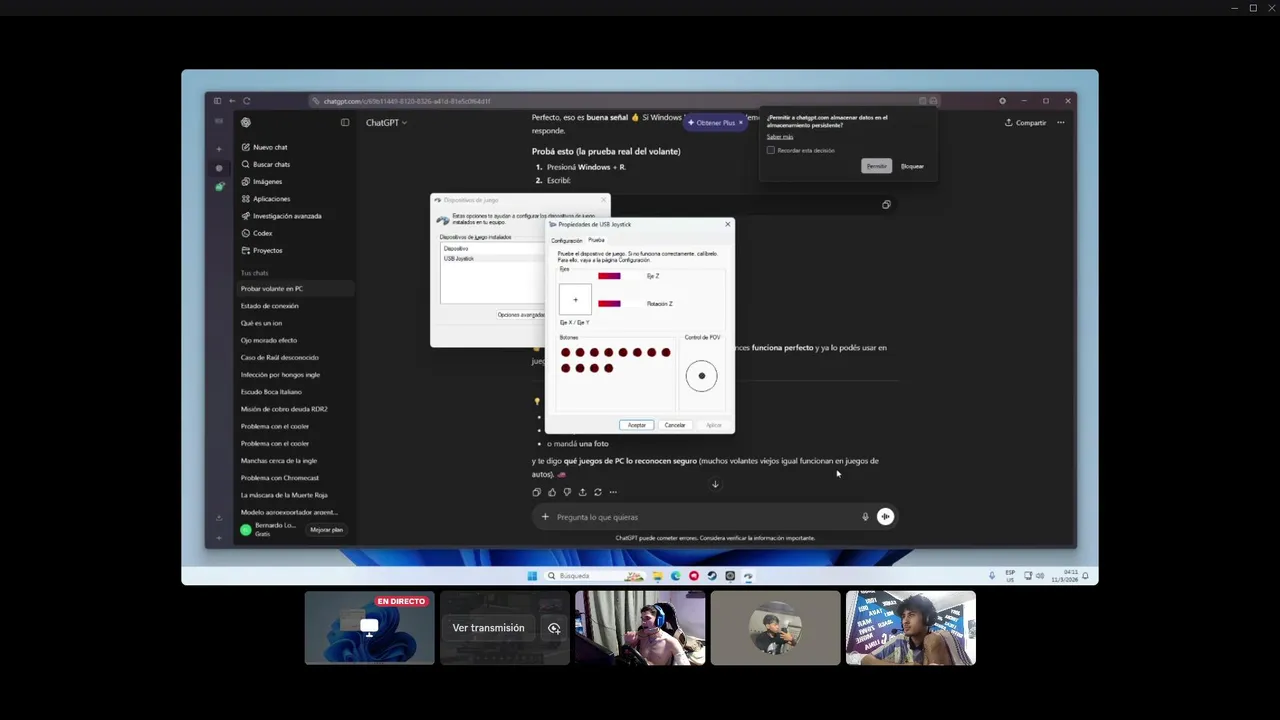Click the plus attach icon in prompt box
Image resolution: width=1280 pixels, height=720 pixels.
pyautogui.click(x=545, y=517)
